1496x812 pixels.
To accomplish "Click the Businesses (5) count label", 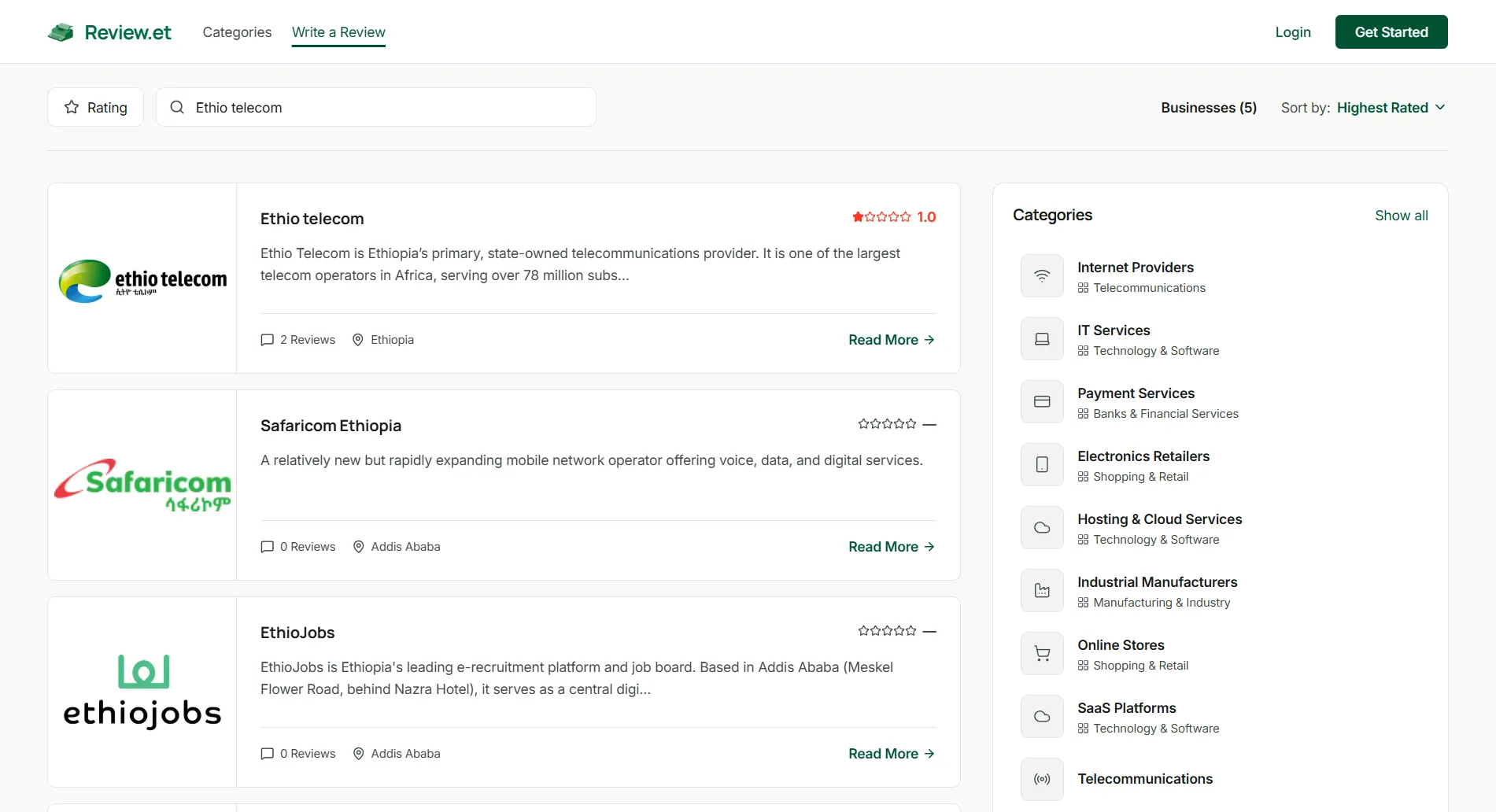I will tap(1209, 108).
